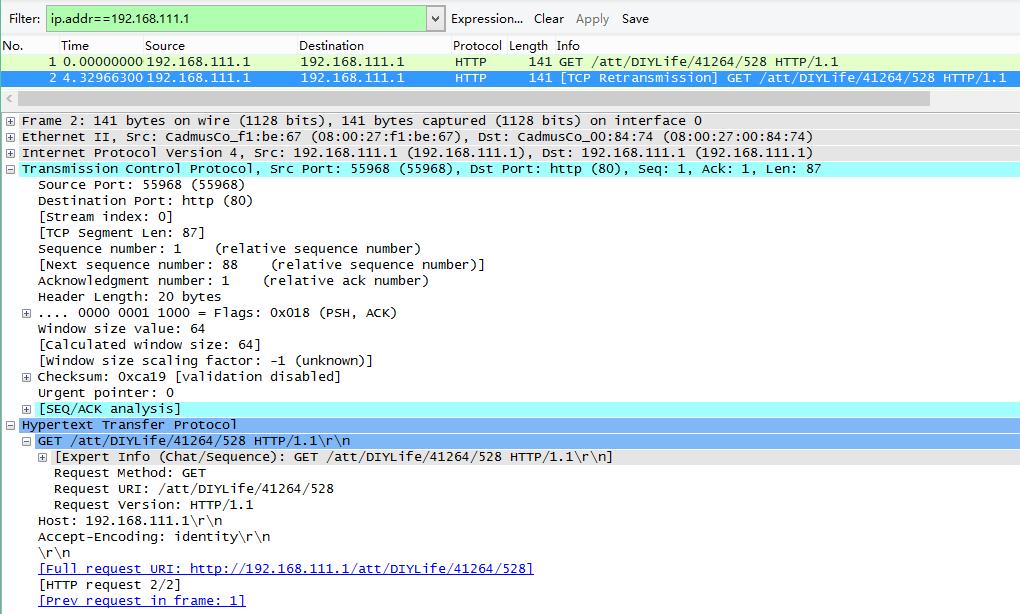Expand the Frame 2 tree node

(x=10, y=121)
